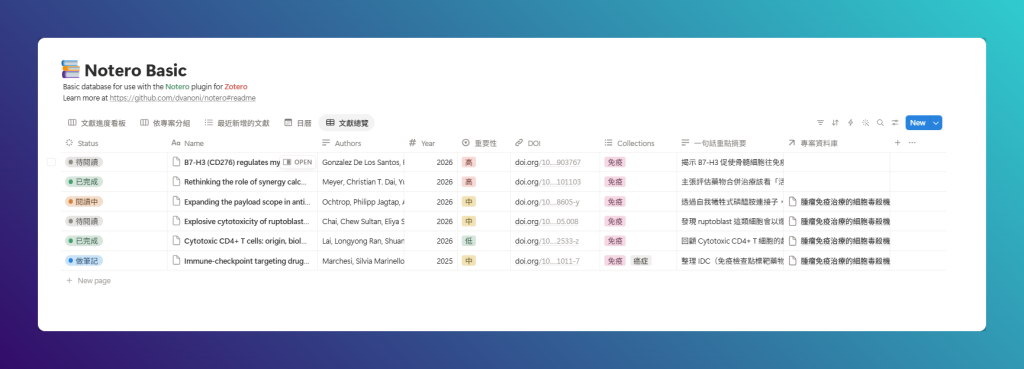Open the 高 importance tag in the B7-H3 row
1024x369 pixels.
(468, 162)
